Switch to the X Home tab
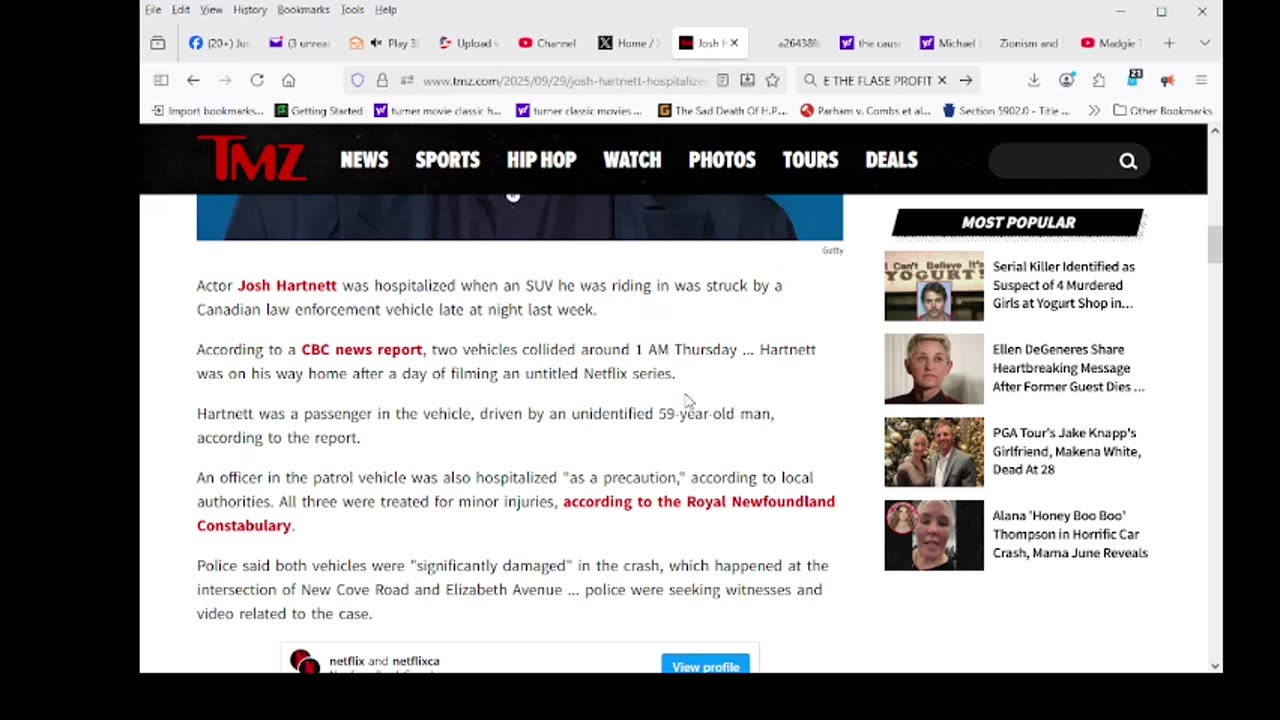Screen dimensions: 1280x720 [629, 43]
